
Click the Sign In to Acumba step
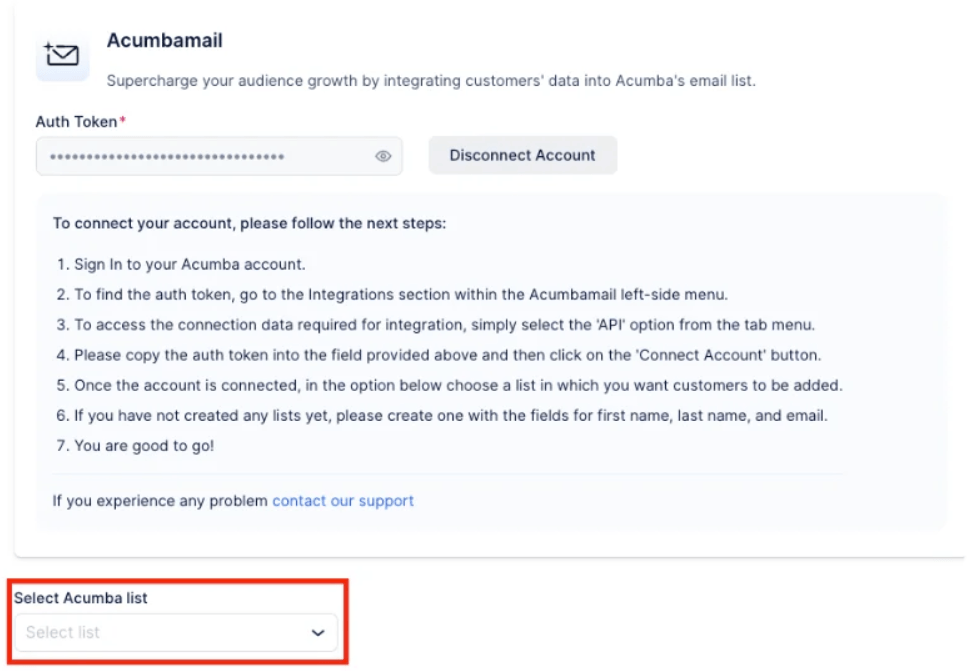click(x=190, y=265)
